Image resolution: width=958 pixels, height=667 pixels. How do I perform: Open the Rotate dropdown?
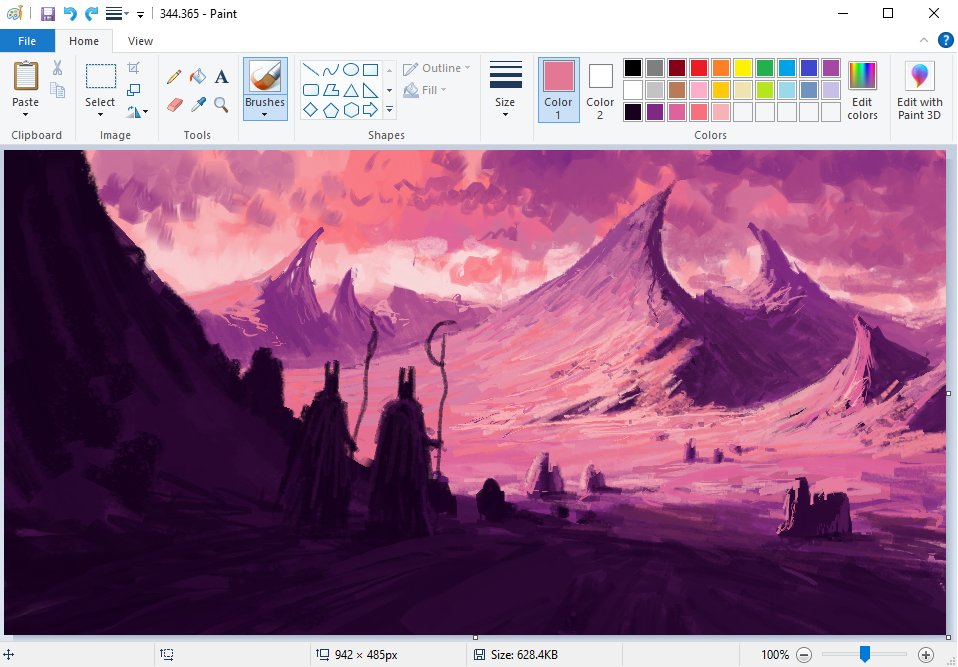[137, 111]
